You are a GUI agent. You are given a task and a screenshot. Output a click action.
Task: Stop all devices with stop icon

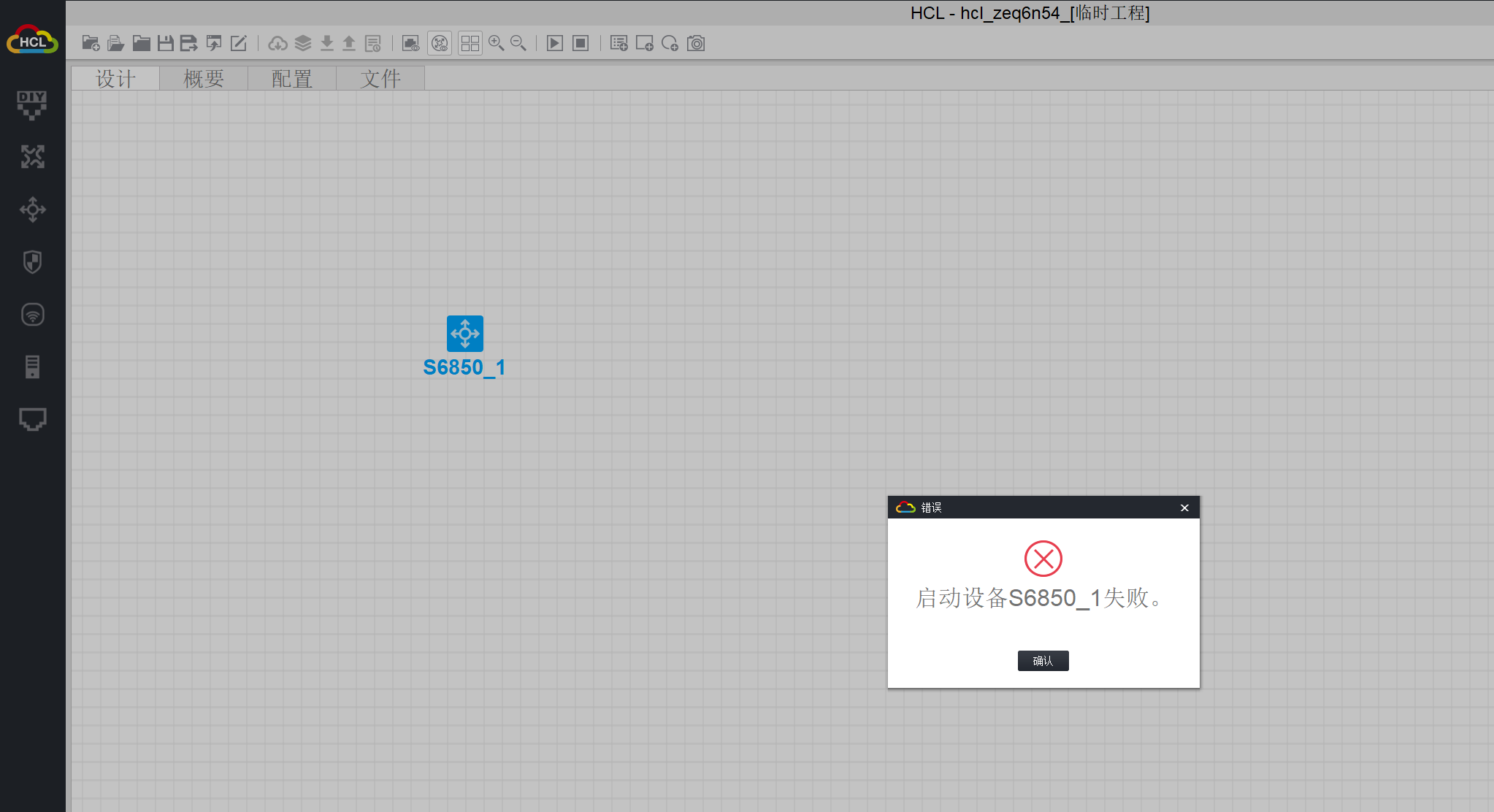click(581, 44)
